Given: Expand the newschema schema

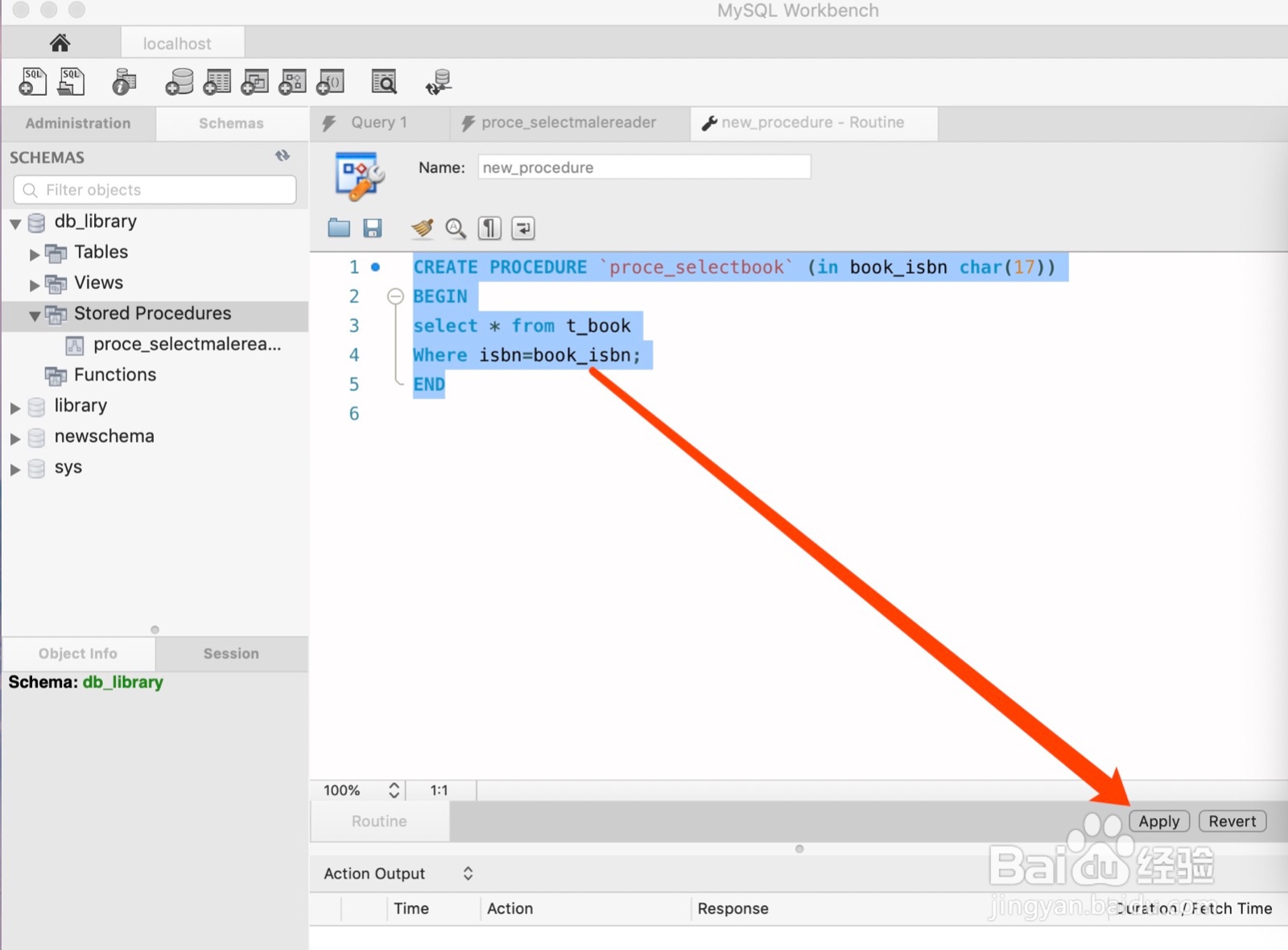Looking at the screenshot, I should pos(15,439).
